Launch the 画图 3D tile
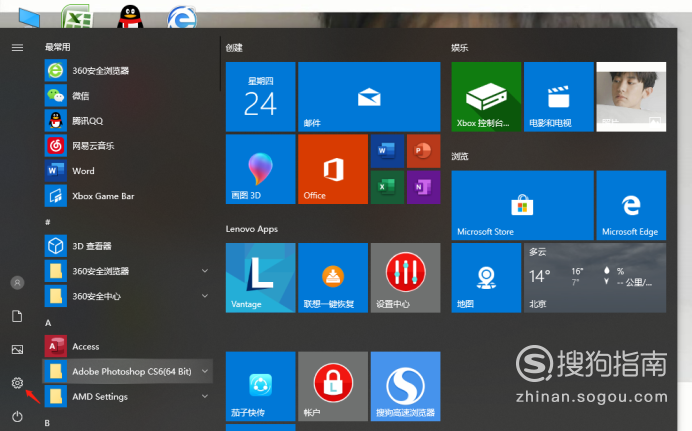The image size is (692, 431). (260, 169)
